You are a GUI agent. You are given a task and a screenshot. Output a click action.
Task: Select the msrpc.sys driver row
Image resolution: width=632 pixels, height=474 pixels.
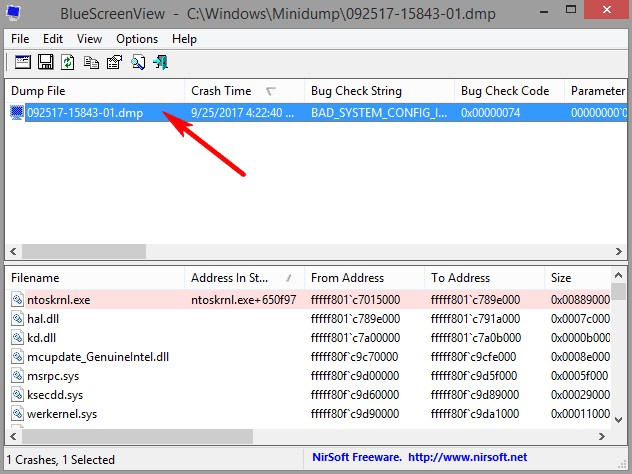coord(308,376)
